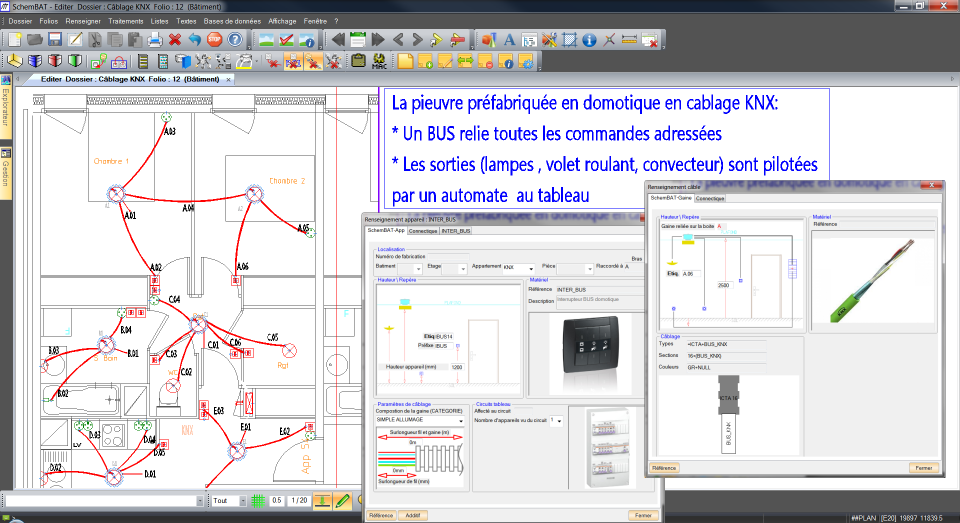This screenshot has width=960, height=523.
Task: Go to first folio with double-left arrows
Action: click(338, 40)
